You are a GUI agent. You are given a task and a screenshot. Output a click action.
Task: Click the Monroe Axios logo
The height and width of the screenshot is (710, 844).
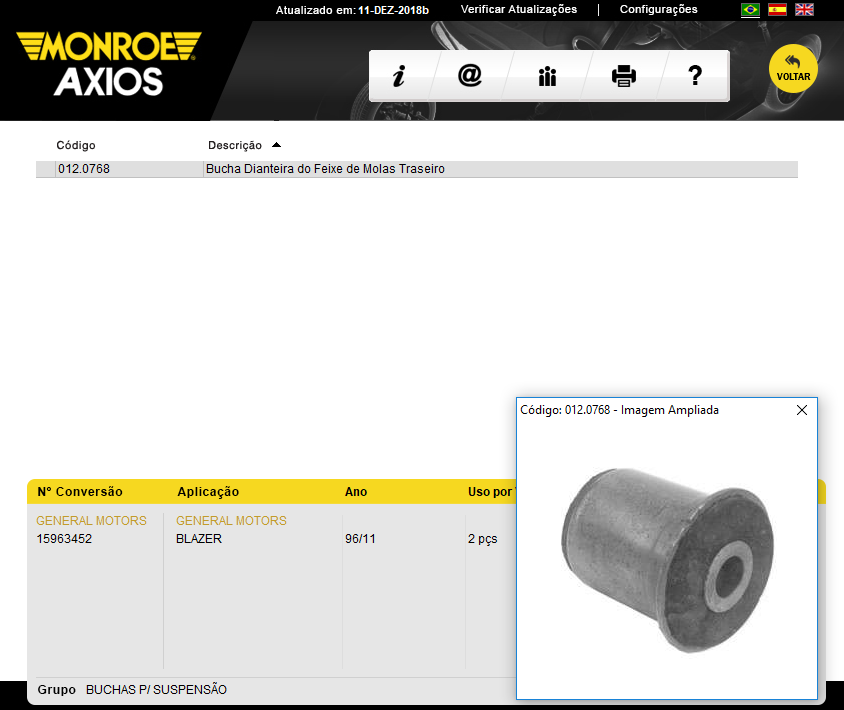point(108,62)
